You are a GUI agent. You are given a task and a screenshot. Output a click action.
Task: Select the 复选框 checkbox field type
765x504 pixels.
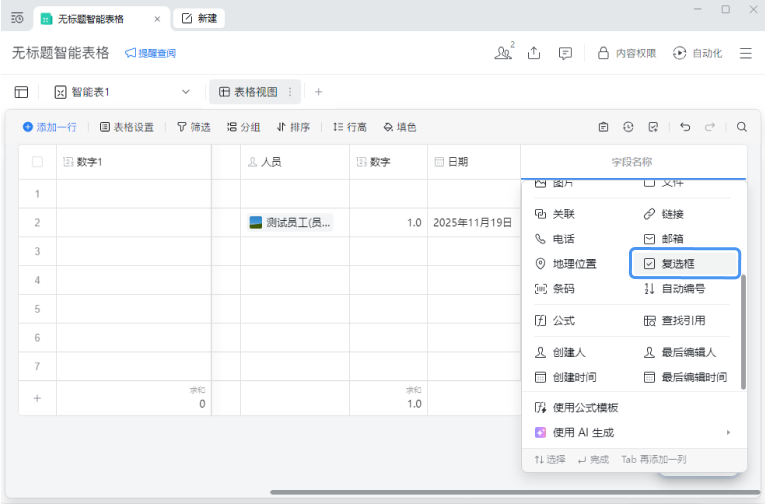point(685,264)
